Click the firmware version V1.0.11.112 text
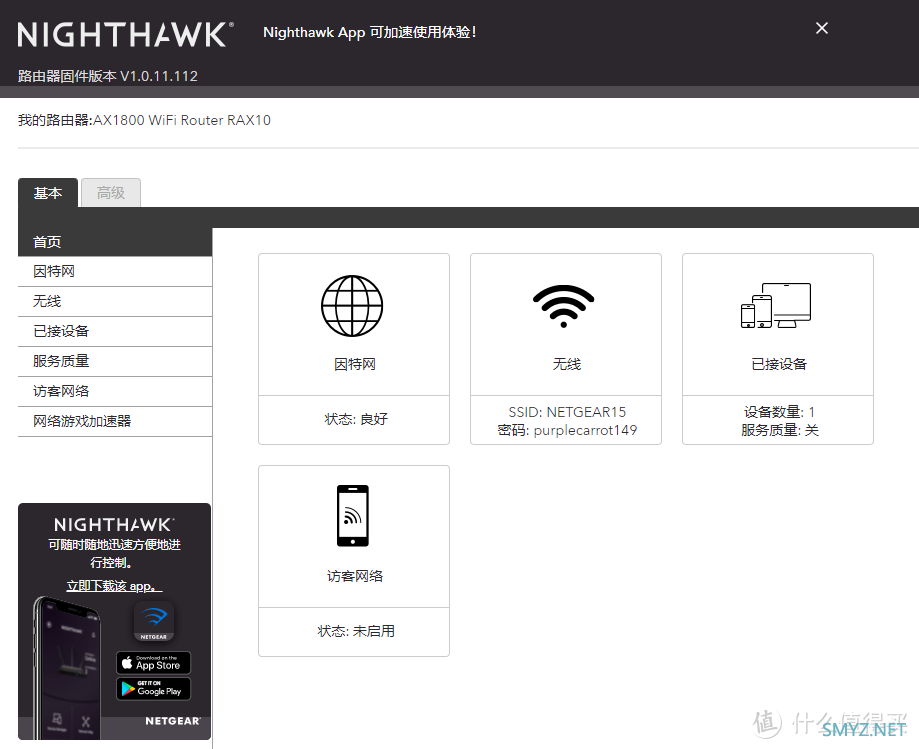The width and height of the screenshot is (919, 749). [x=158, y=76]
